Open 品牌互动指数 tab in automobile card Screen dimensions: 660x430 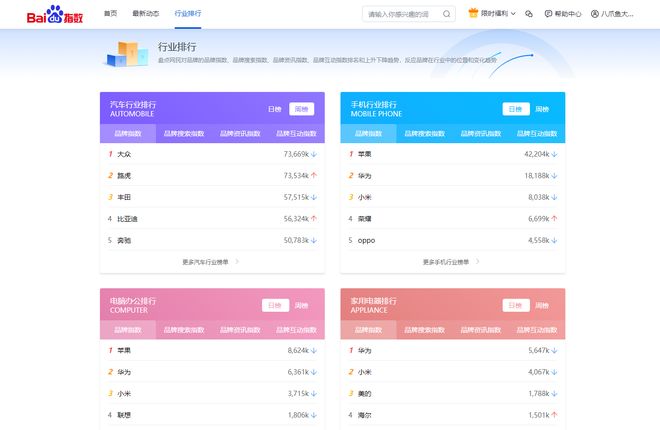coord(296,133)
